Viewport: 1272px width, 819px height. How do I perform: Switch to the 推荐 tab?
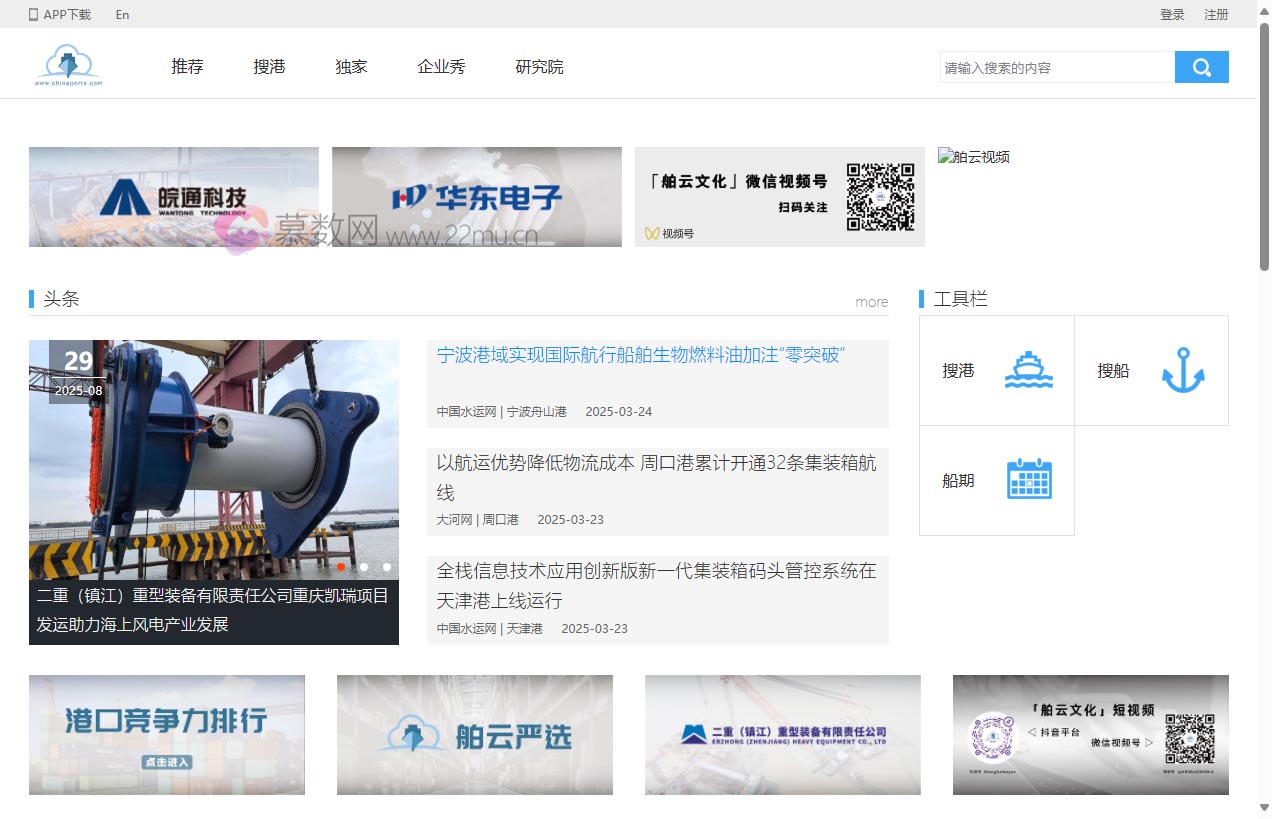pyautogui.click(x=186, y=66)
